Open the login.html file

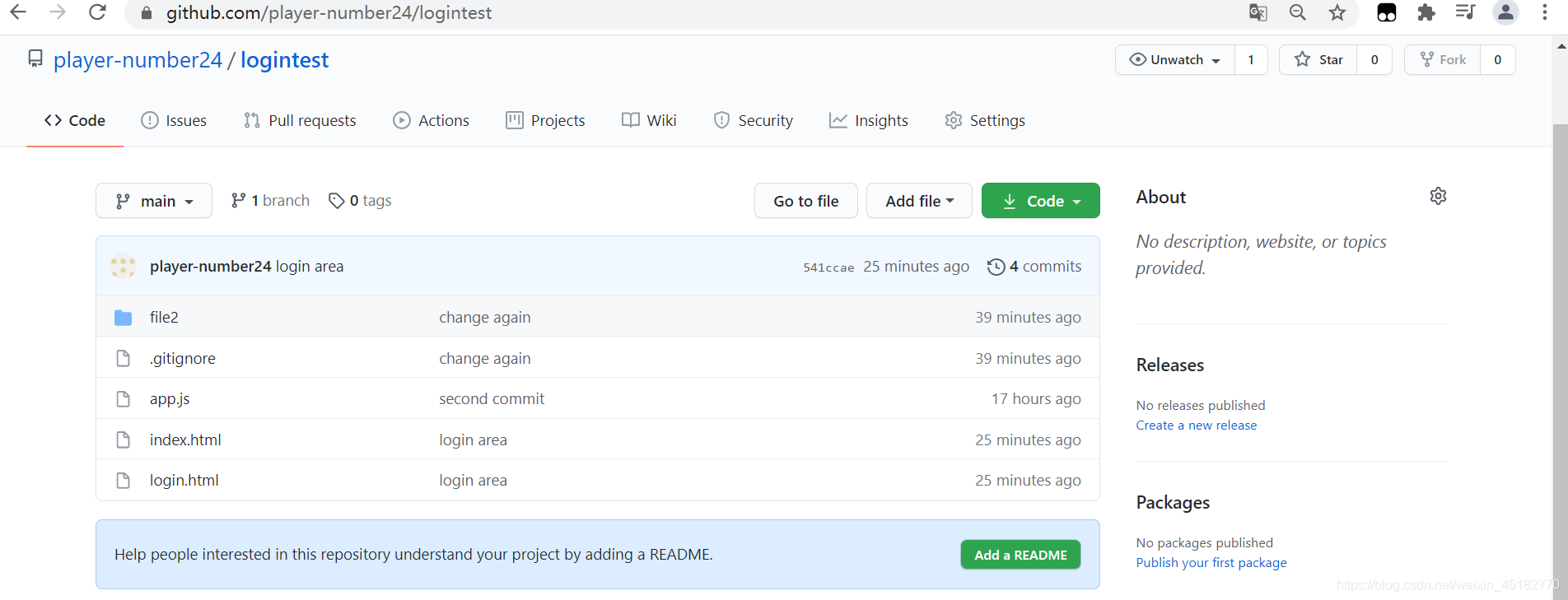(x=184, y=481)
